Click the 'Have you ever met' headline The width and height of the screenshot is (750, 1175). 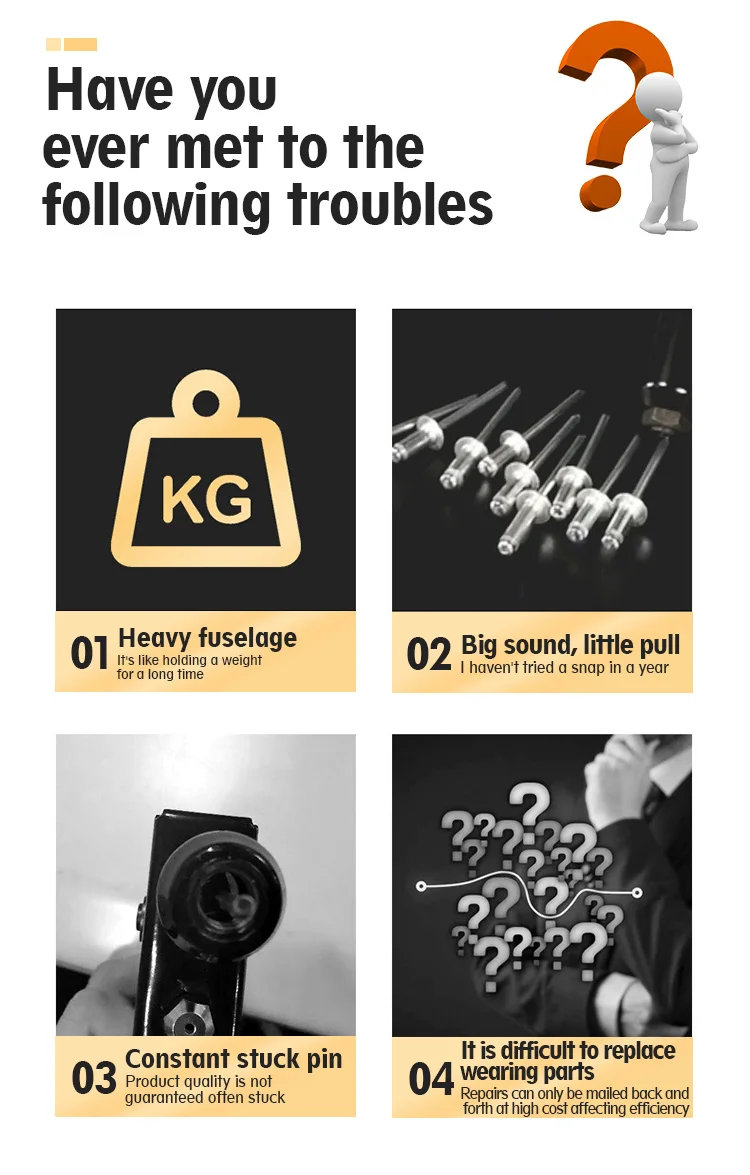[267, 147]
